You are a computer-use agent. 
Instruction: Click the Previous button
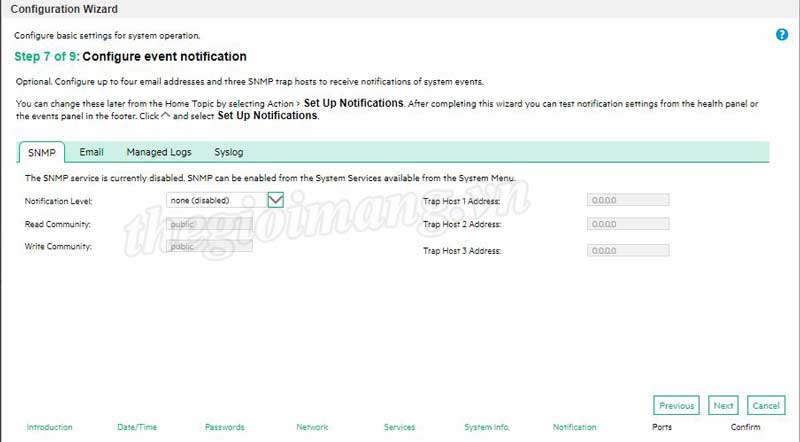676,406
